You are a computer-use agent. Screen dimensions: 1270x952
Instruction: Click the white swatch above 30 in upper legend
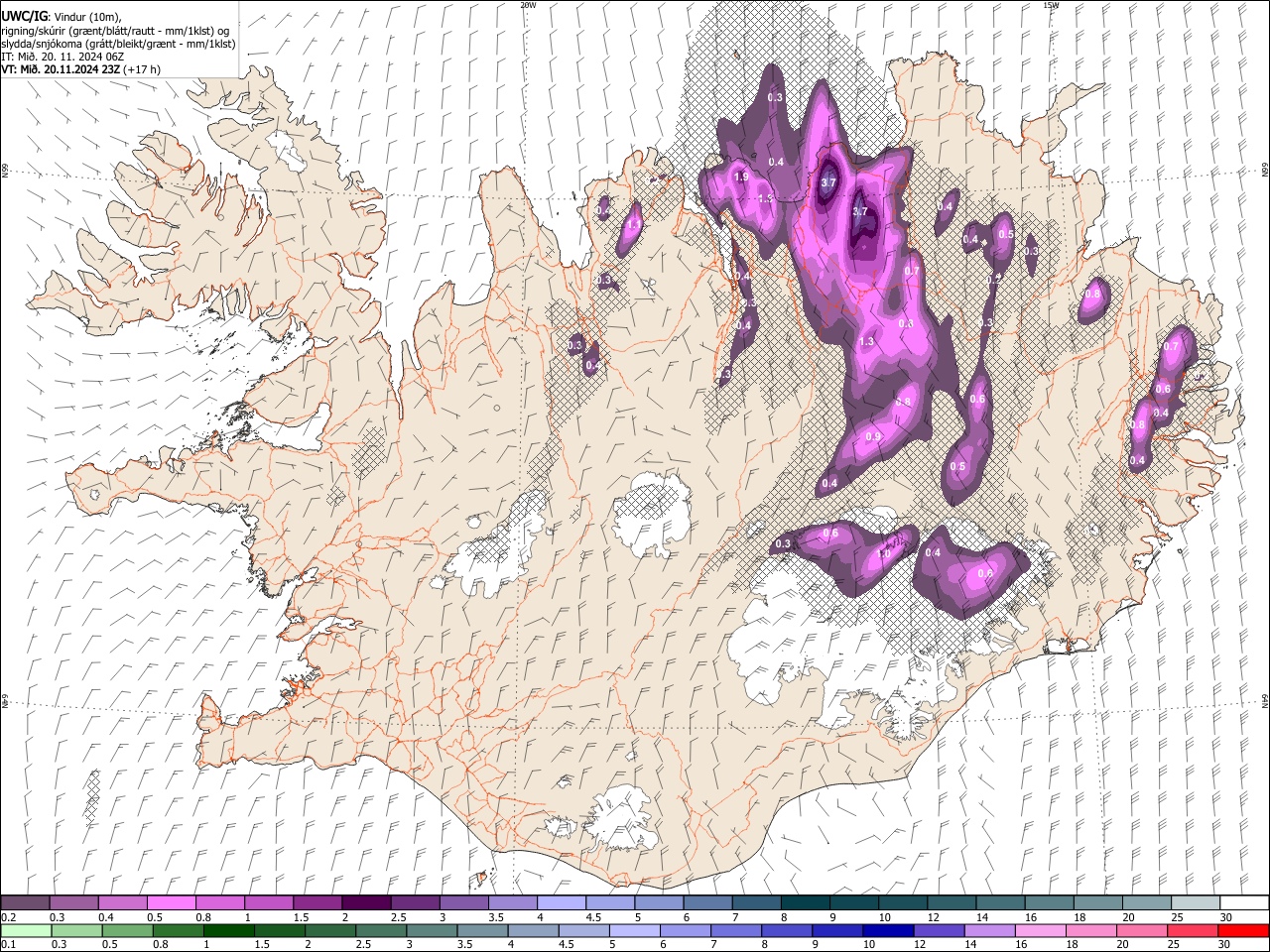coord(1245,903)
